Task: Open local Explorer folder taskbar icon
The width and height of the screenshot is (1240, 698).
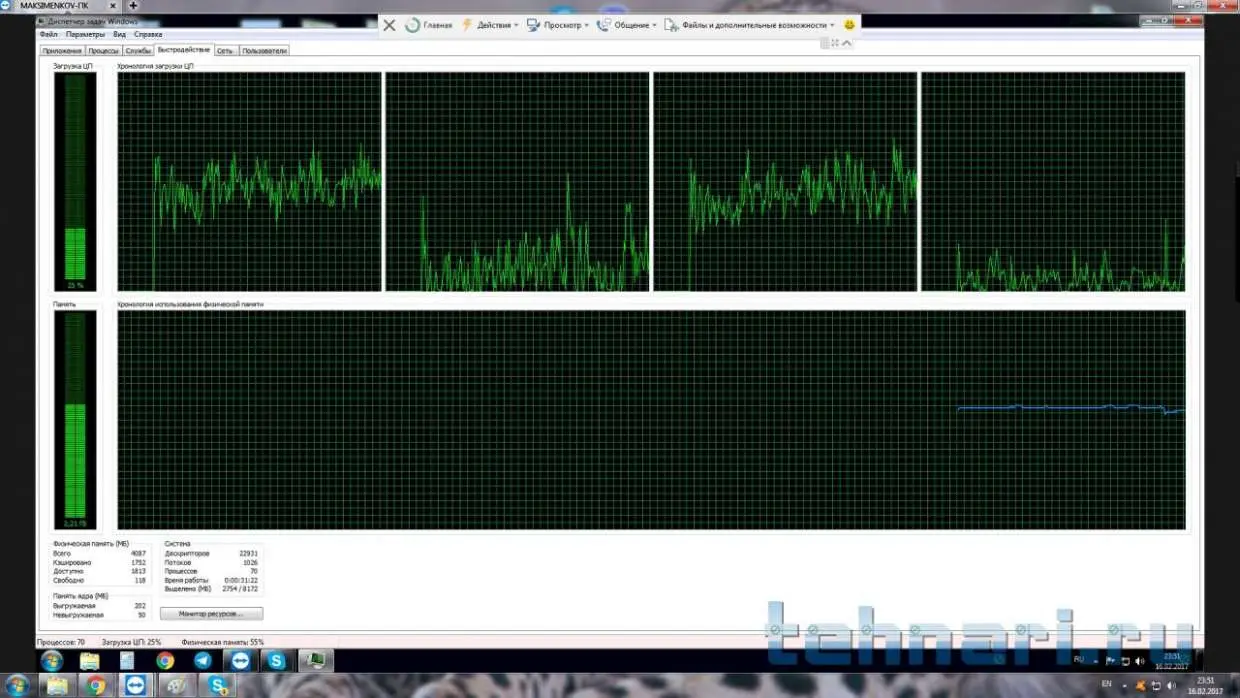Action: 57,685
